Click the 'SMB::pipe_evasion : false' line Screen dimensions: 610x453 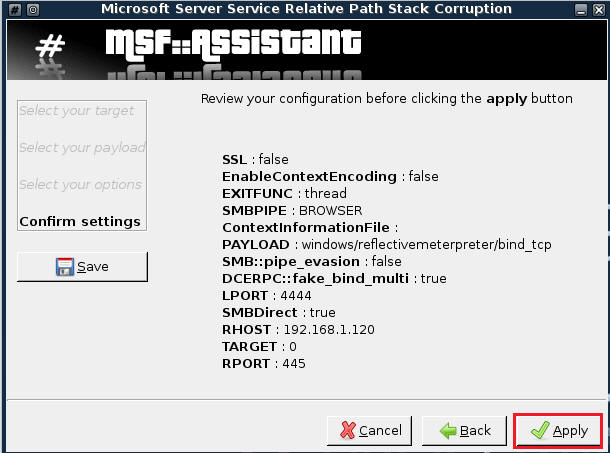pyautogui.click(x=312, y=262)
